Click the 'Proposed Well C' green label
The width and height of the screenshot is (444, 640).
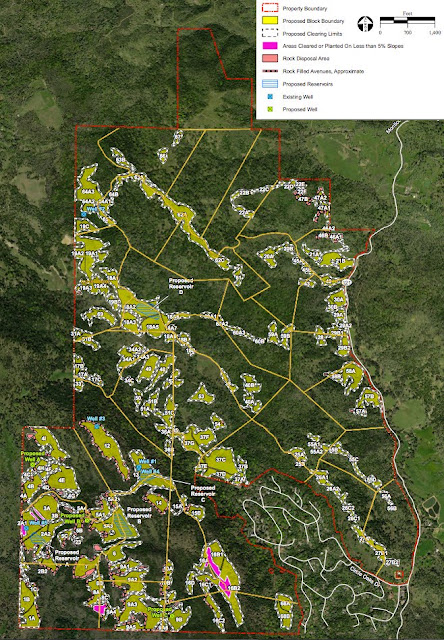[160, 612]
